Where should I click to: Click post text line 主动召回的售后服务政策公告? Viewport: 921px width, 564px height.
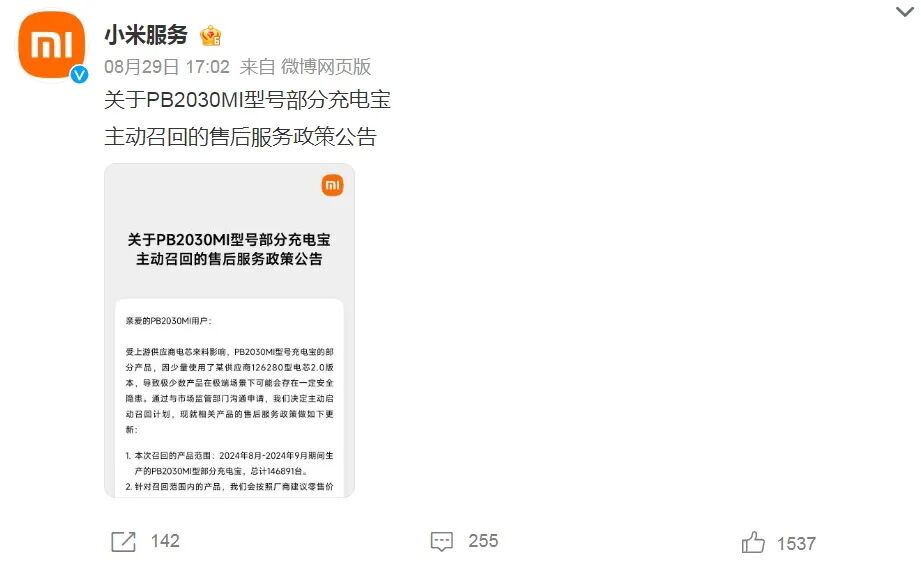pyautogui.click(x=240, y=136)
